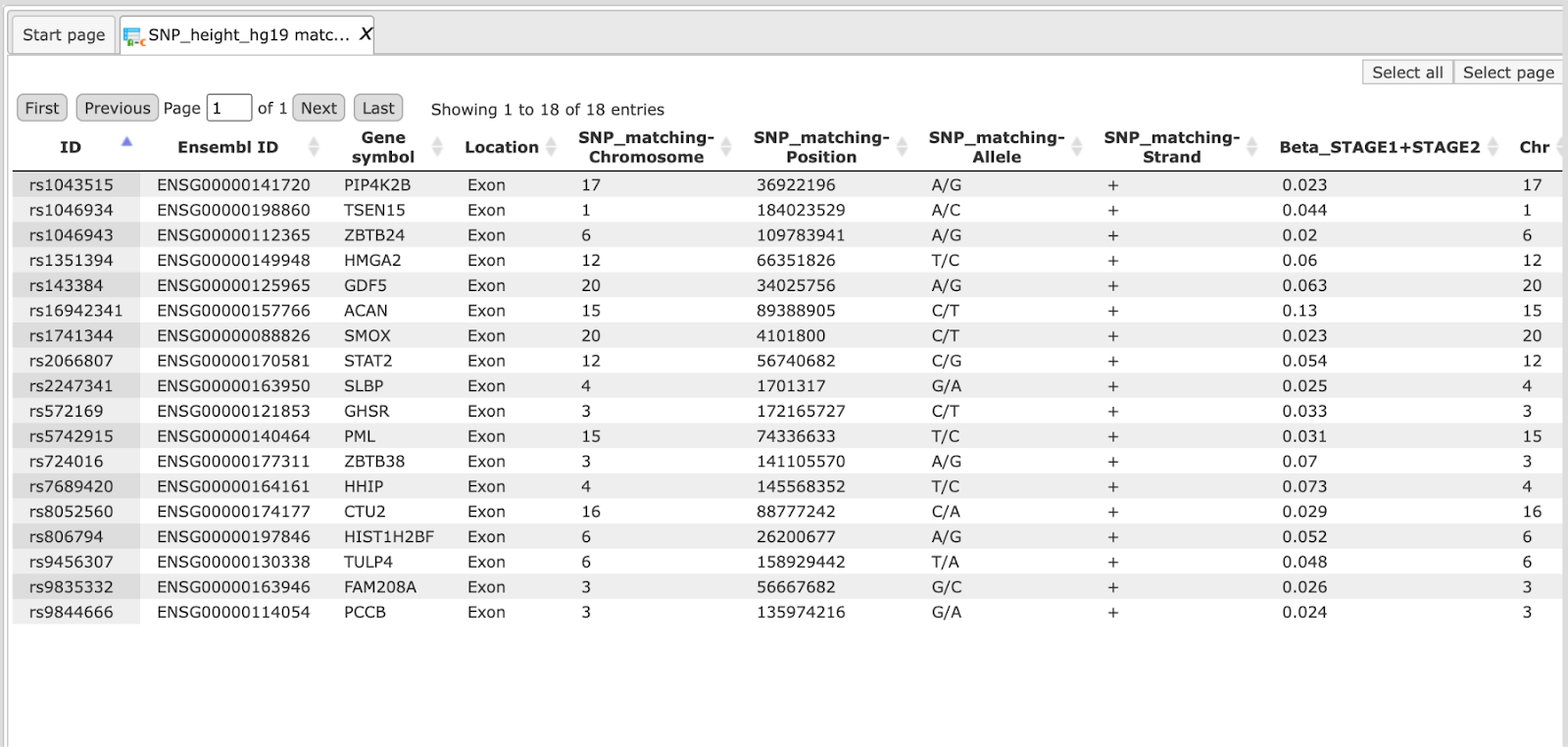Screen dimensions: 1568x747
Task: Sort by Beta_STAGE1+STAGE2 column arrows
Action: click(x=1493, y=147)
